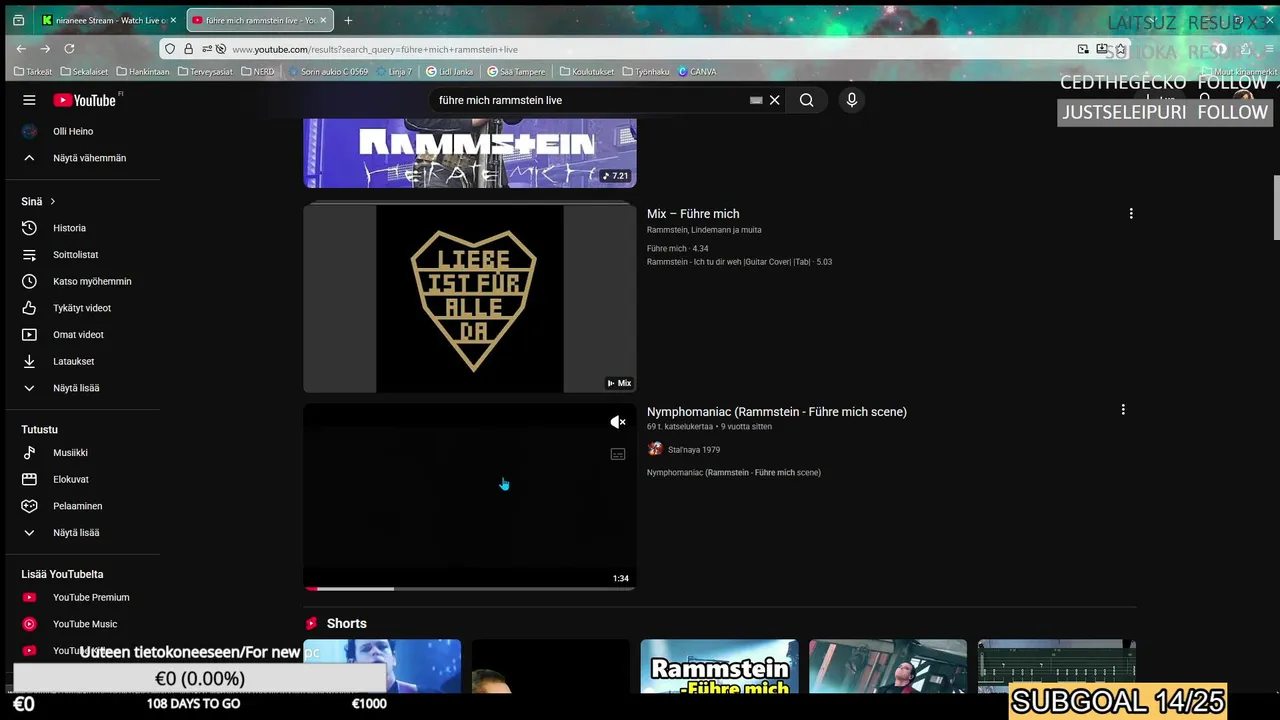Close the führe mich rammstein live tab
Image resolution: width=1280 pixels, height=720 pixels.
323,20
